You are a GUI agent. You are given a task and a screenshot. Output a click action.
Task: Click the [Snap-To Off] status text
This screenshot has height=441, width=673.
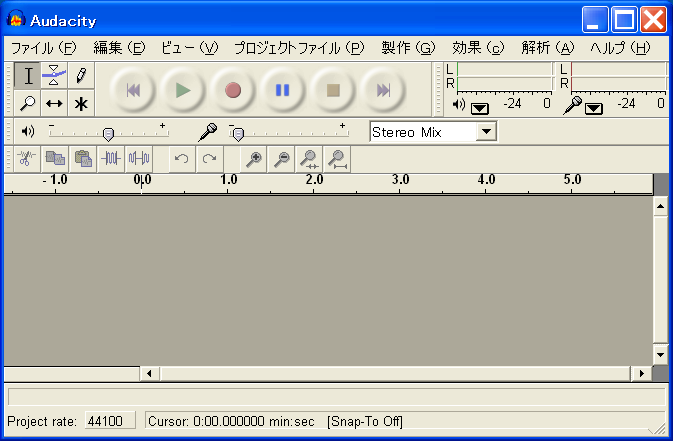coord(365,421)
